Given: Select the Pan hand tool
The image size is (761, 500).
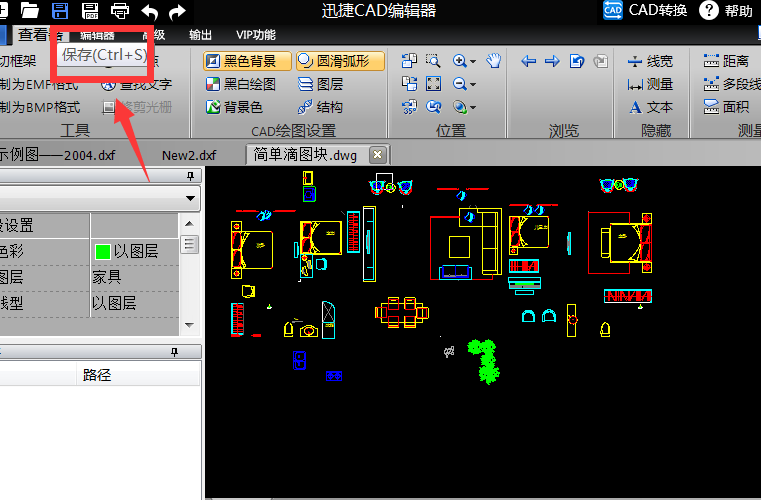Looking at the screenshot, I should point(493,61).
